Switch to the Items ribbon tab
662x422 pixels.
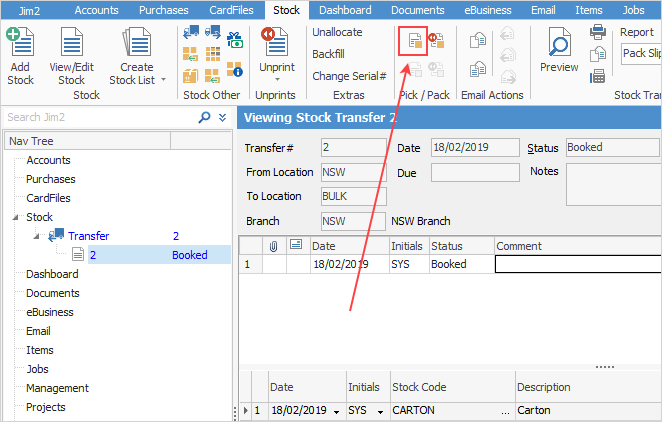589,10
